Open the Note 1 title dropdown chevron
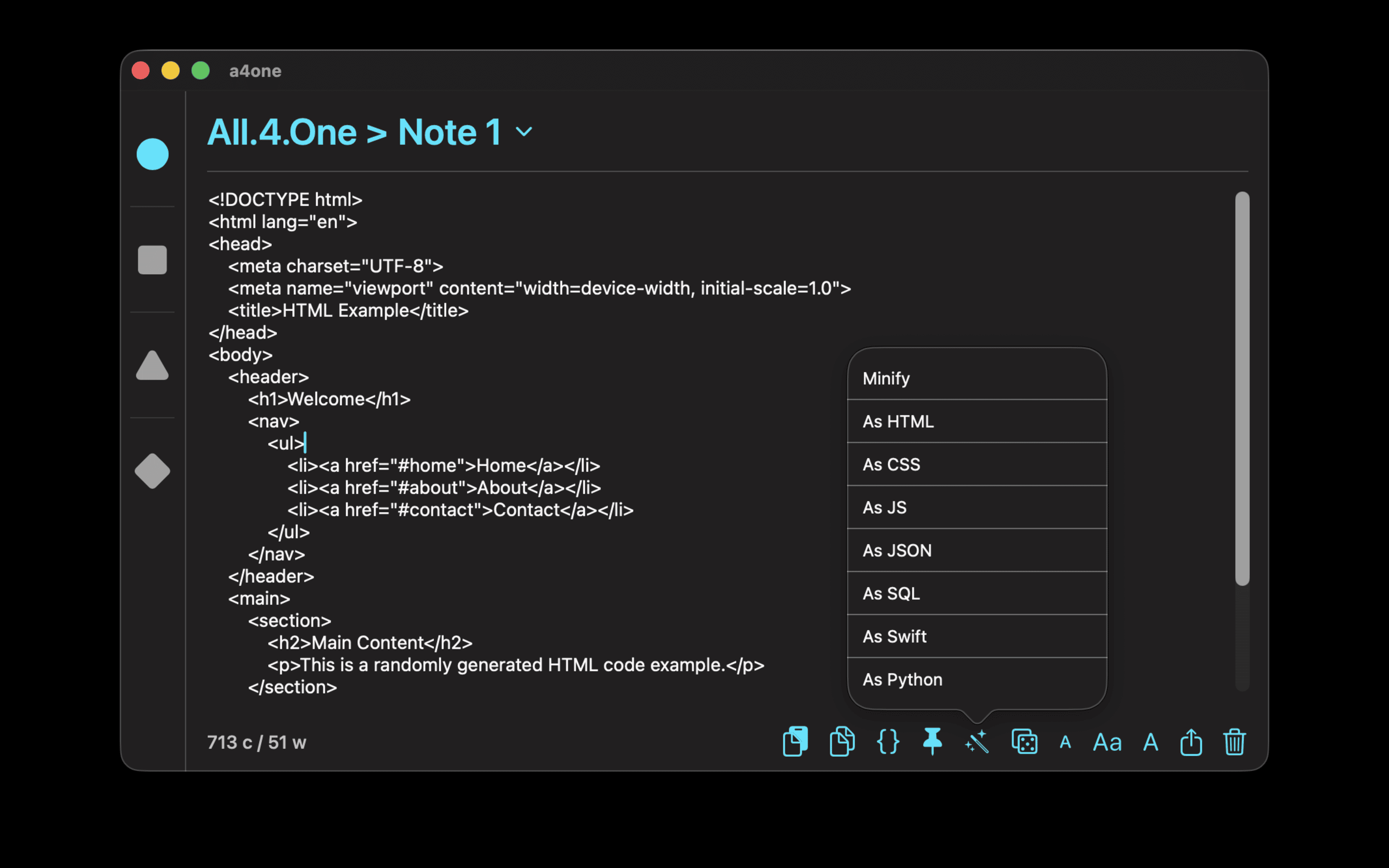The image size is (1389, 868). click(x=524, y=132)
